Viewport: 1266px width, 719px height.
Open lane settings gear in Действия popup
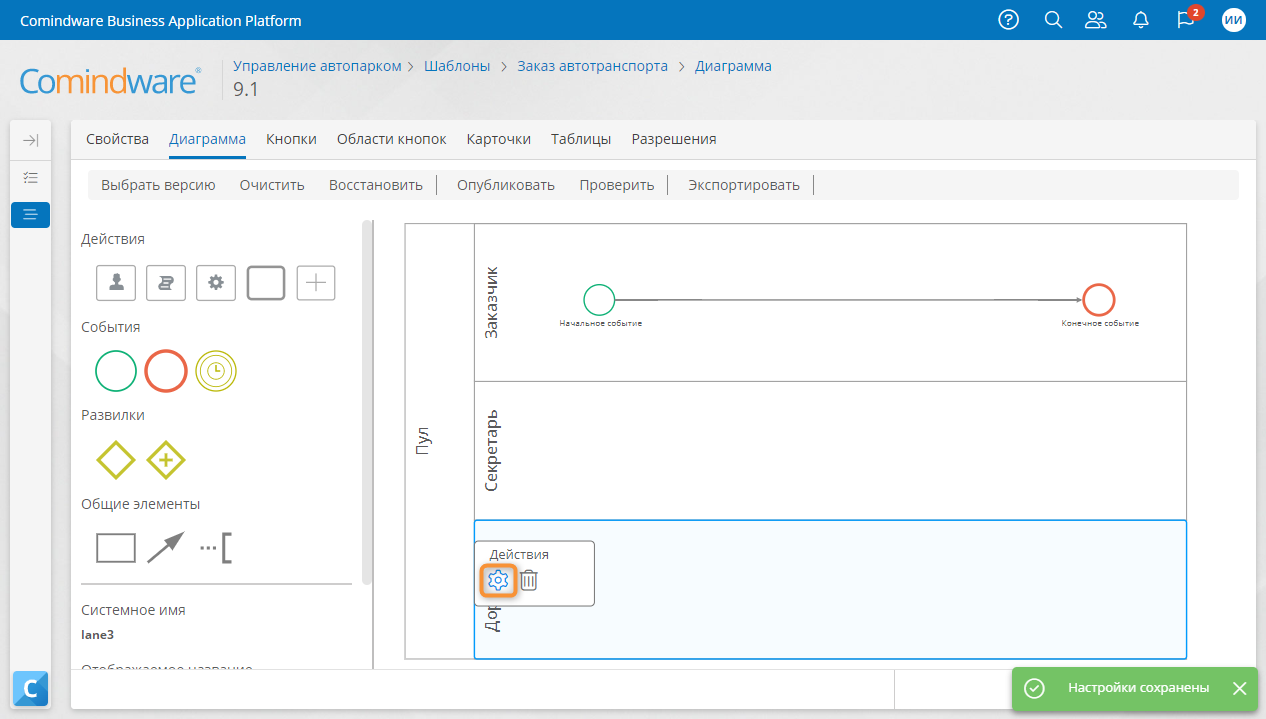(497, 580)
